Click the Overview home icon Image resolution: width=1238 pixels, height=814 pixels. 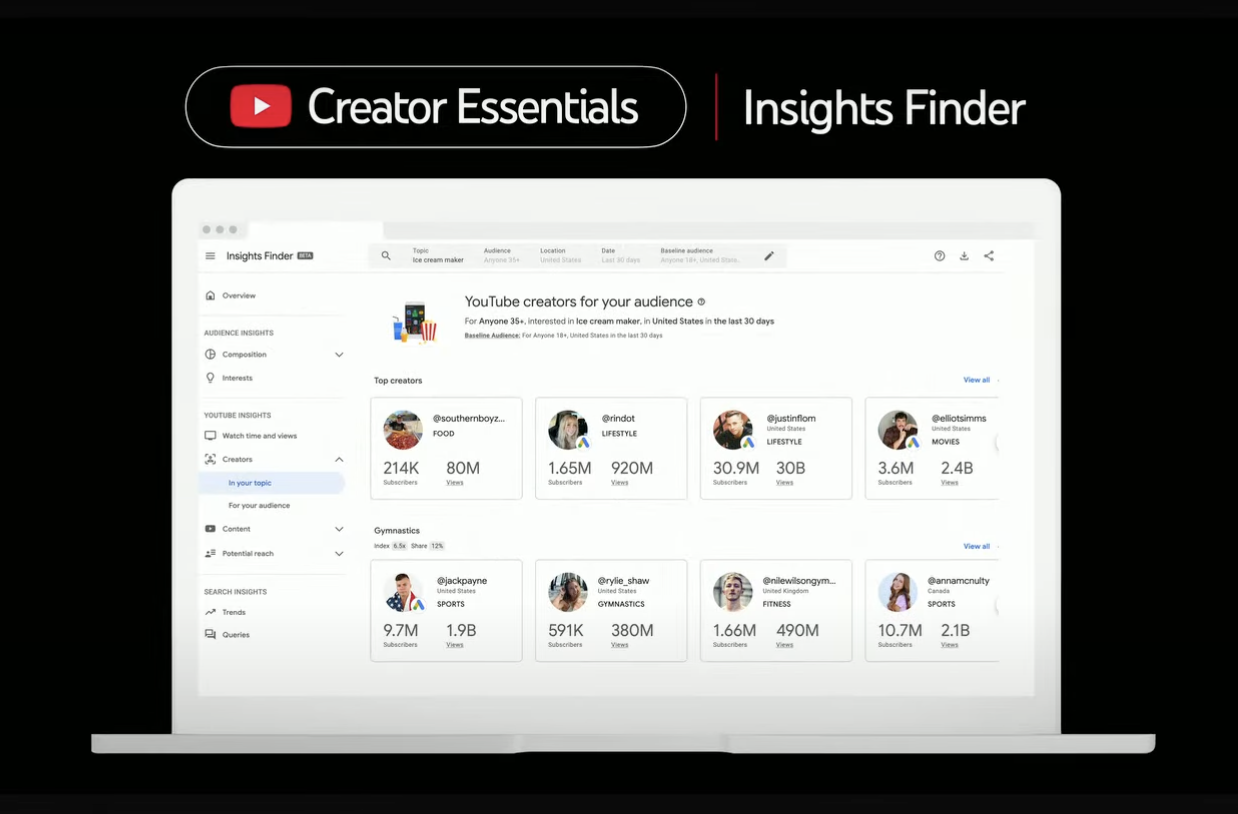click(x=210, y=296)
